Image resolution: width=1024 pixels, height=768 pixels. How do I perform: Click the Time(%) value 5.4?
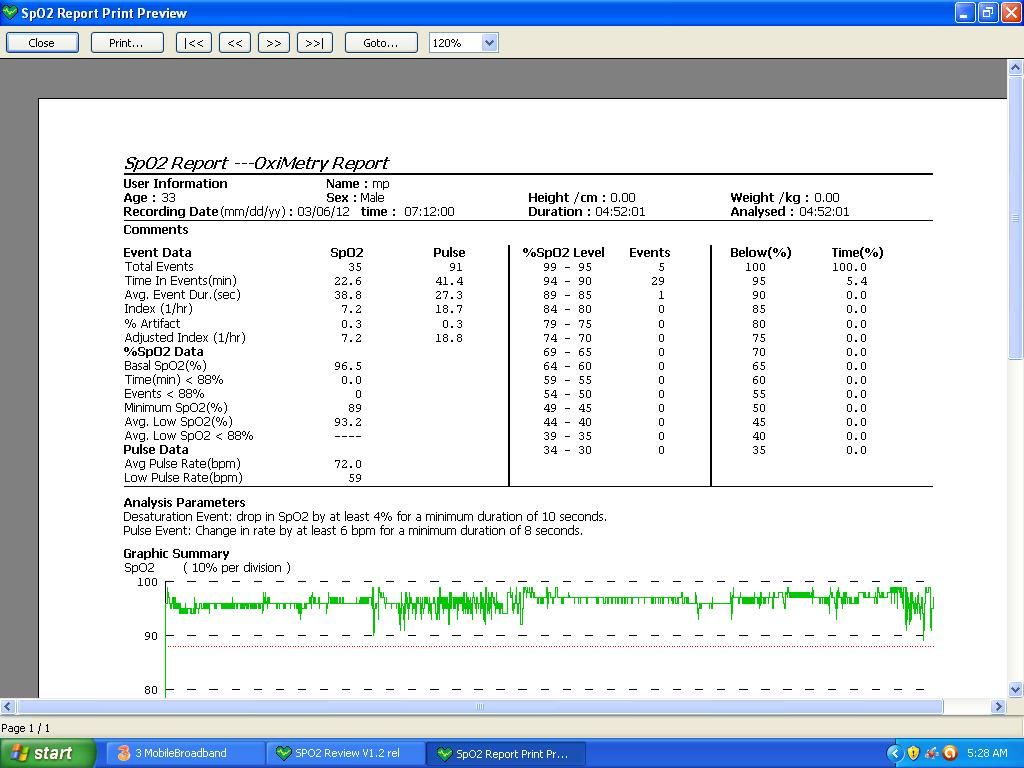pos(856,281)
